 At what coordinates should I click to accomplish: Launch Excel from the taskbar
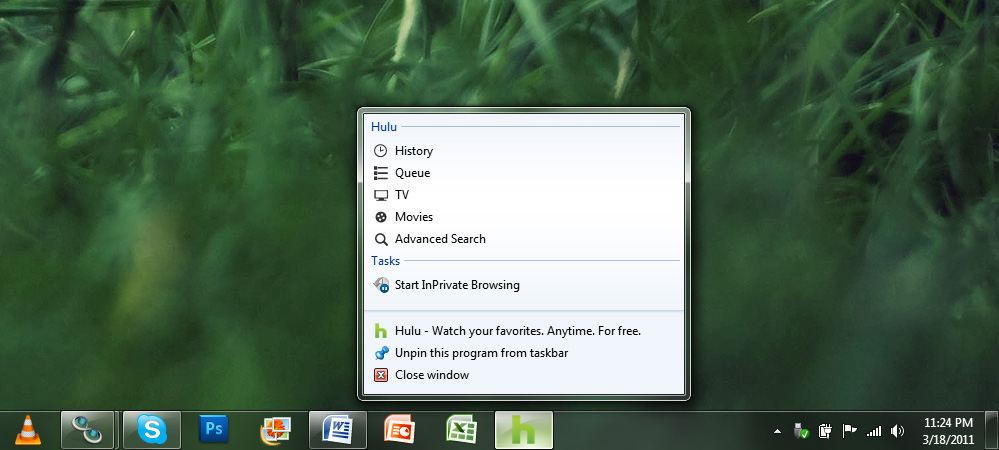point(461,430)
